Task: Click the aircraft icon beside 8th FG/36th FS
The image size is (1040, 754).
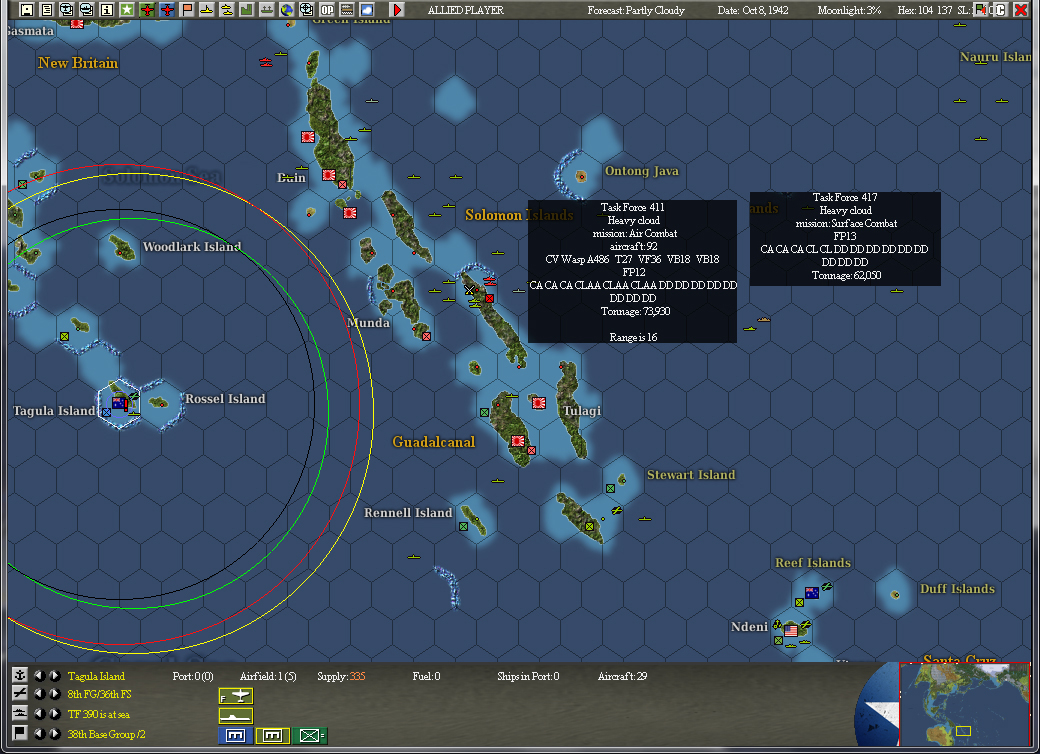Action: point(20,694)
